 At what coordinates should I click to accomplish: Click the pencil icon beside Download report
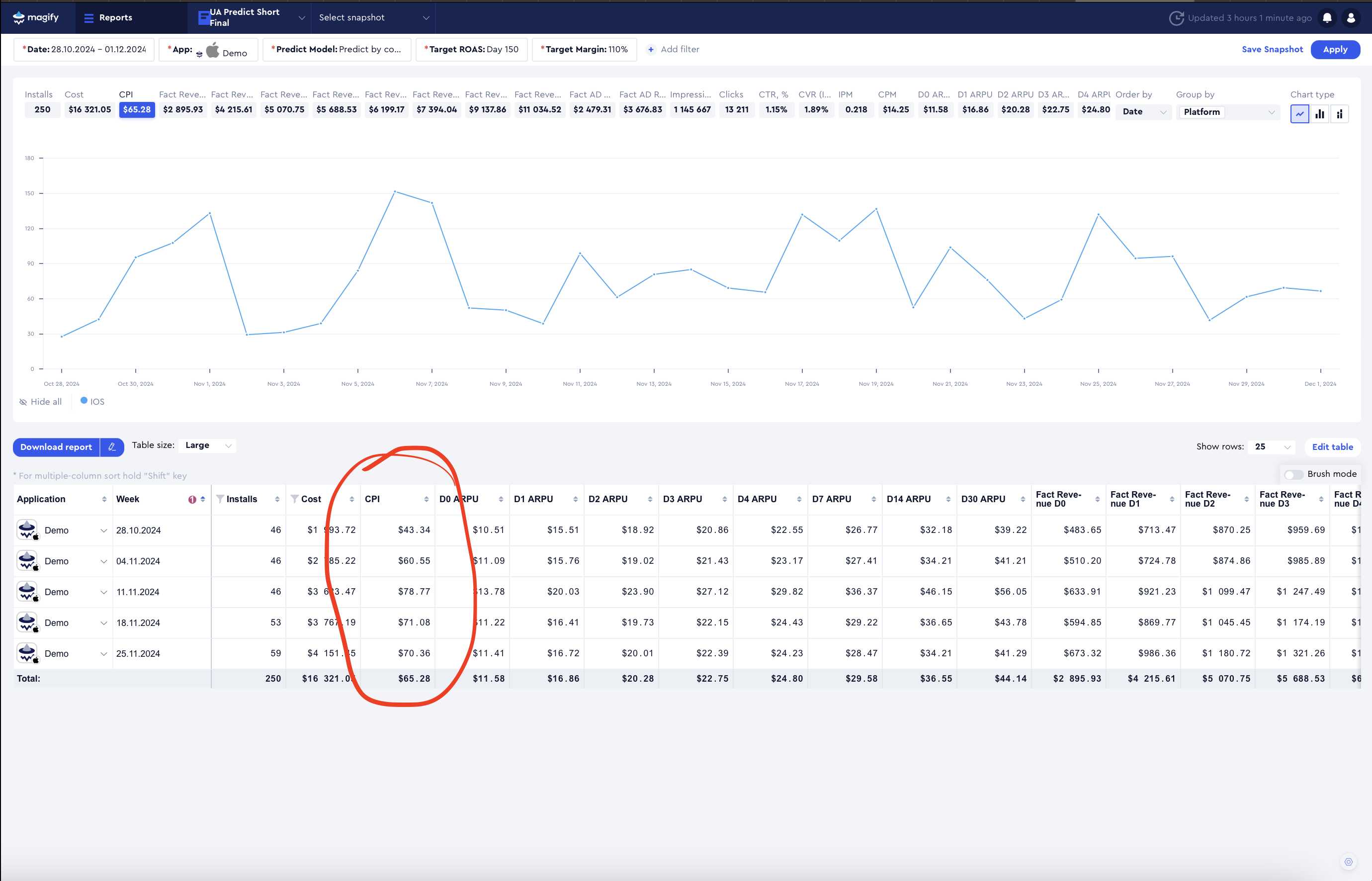click(x=112, y=447)
